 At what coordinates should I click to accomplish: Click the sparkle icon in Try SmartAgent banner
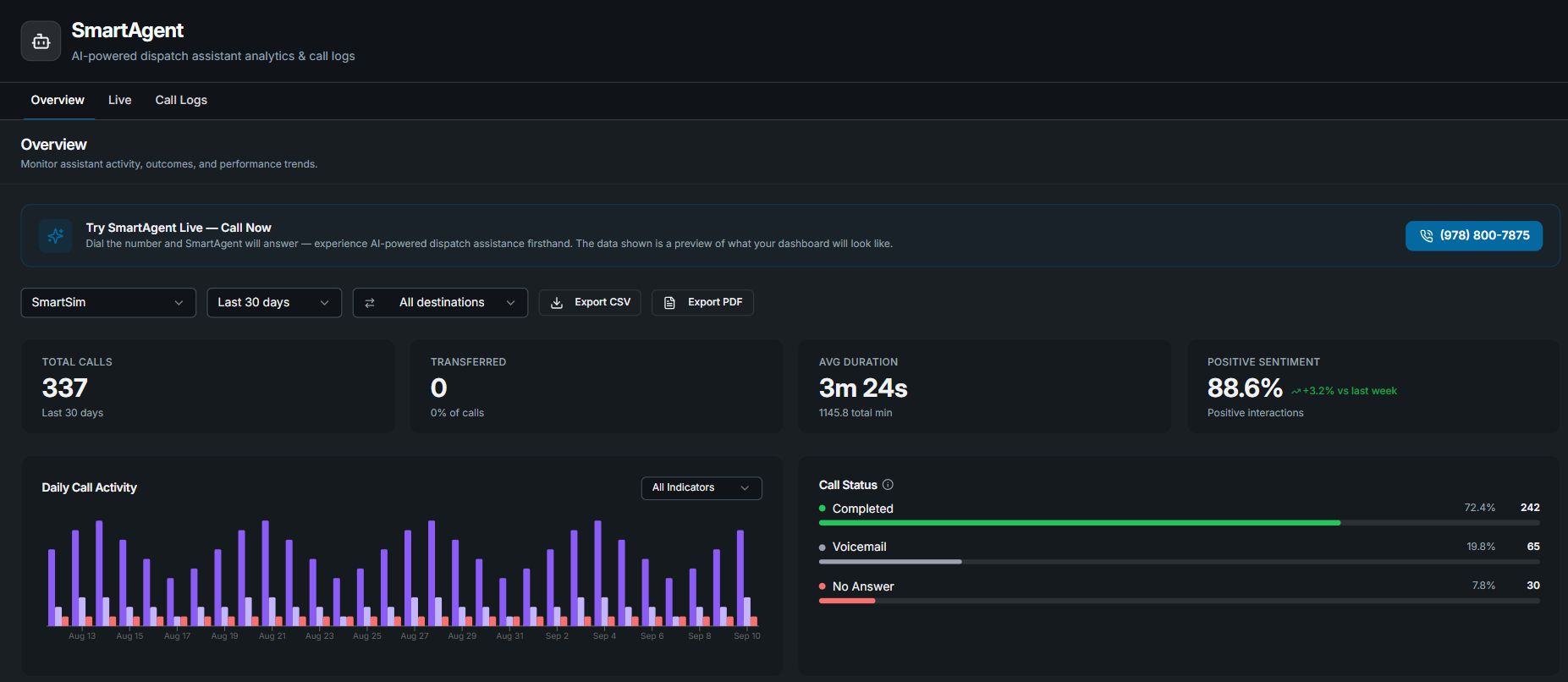[56, 236]
